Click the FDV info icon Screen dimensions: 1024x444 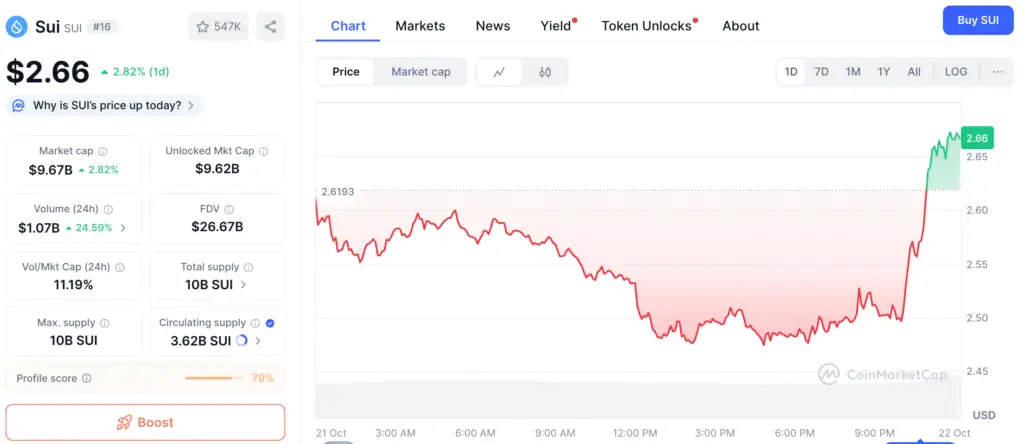(x=229, y=209)
